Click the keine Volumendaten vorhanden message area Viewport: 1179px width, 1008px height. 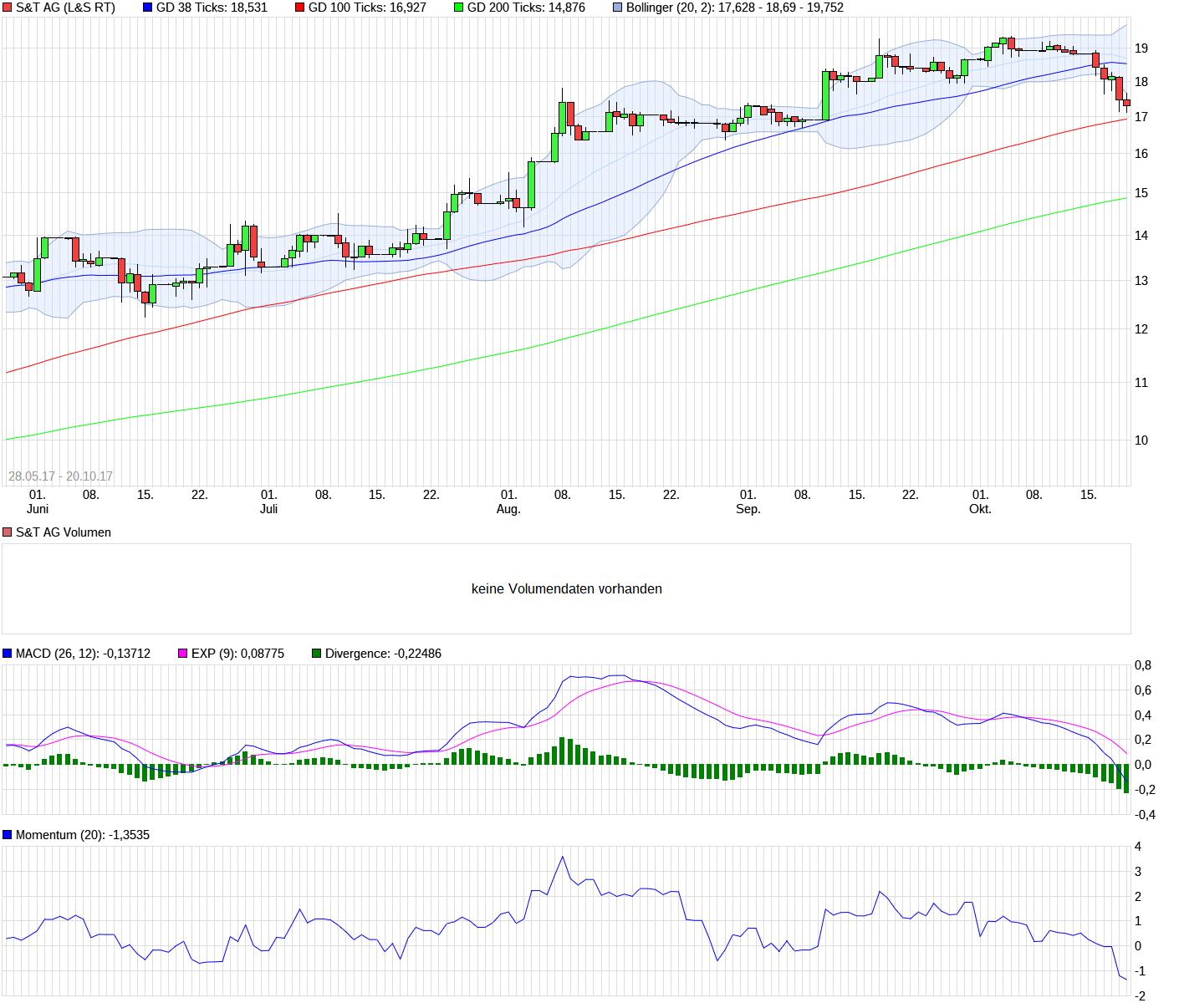pos(566,588)
